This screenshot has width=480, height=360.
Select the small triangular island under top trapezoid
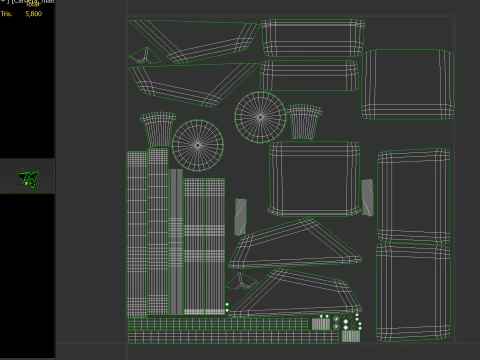144,56
